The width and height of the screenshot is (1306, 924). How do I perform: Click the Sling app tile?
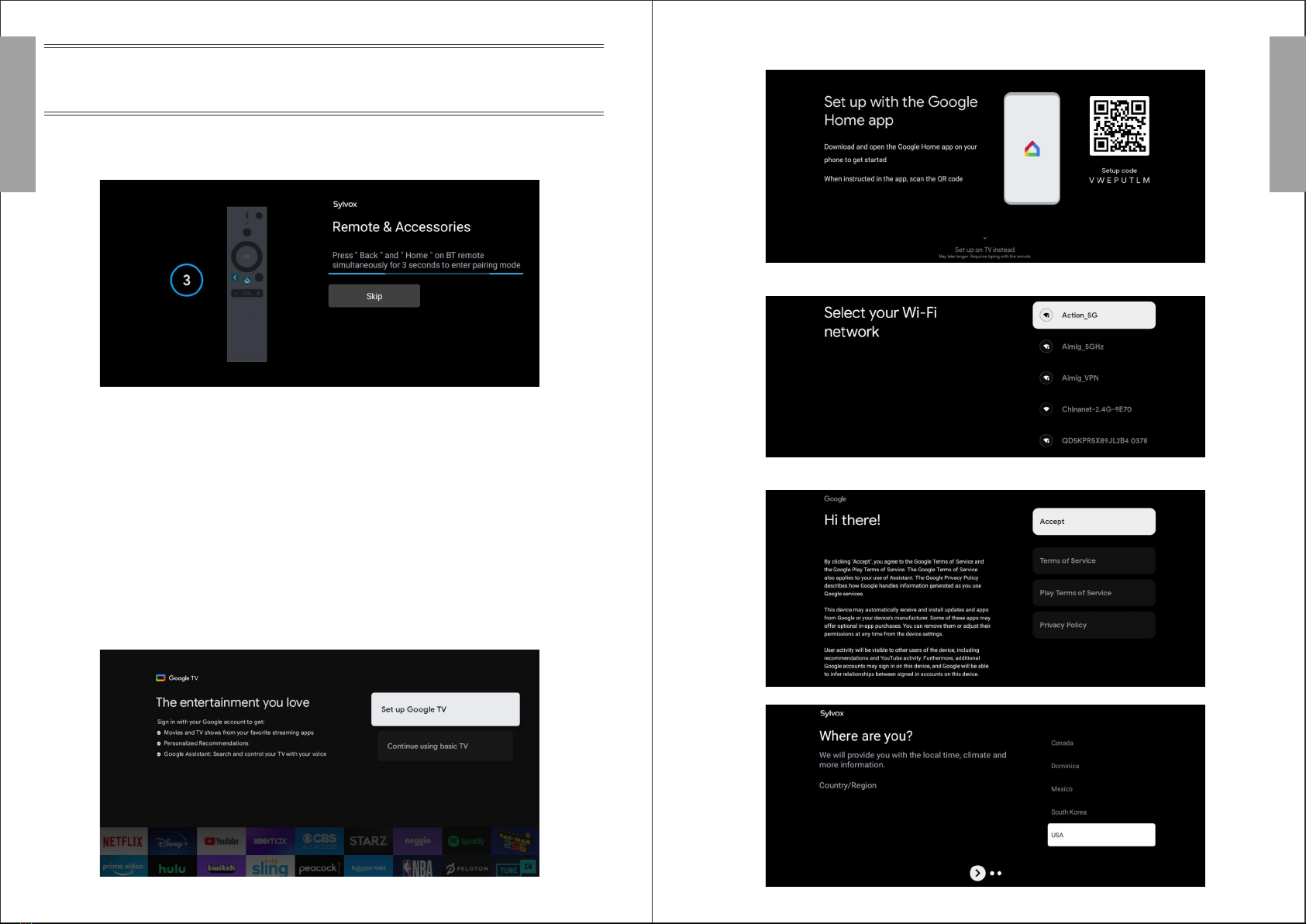(270, 867)
